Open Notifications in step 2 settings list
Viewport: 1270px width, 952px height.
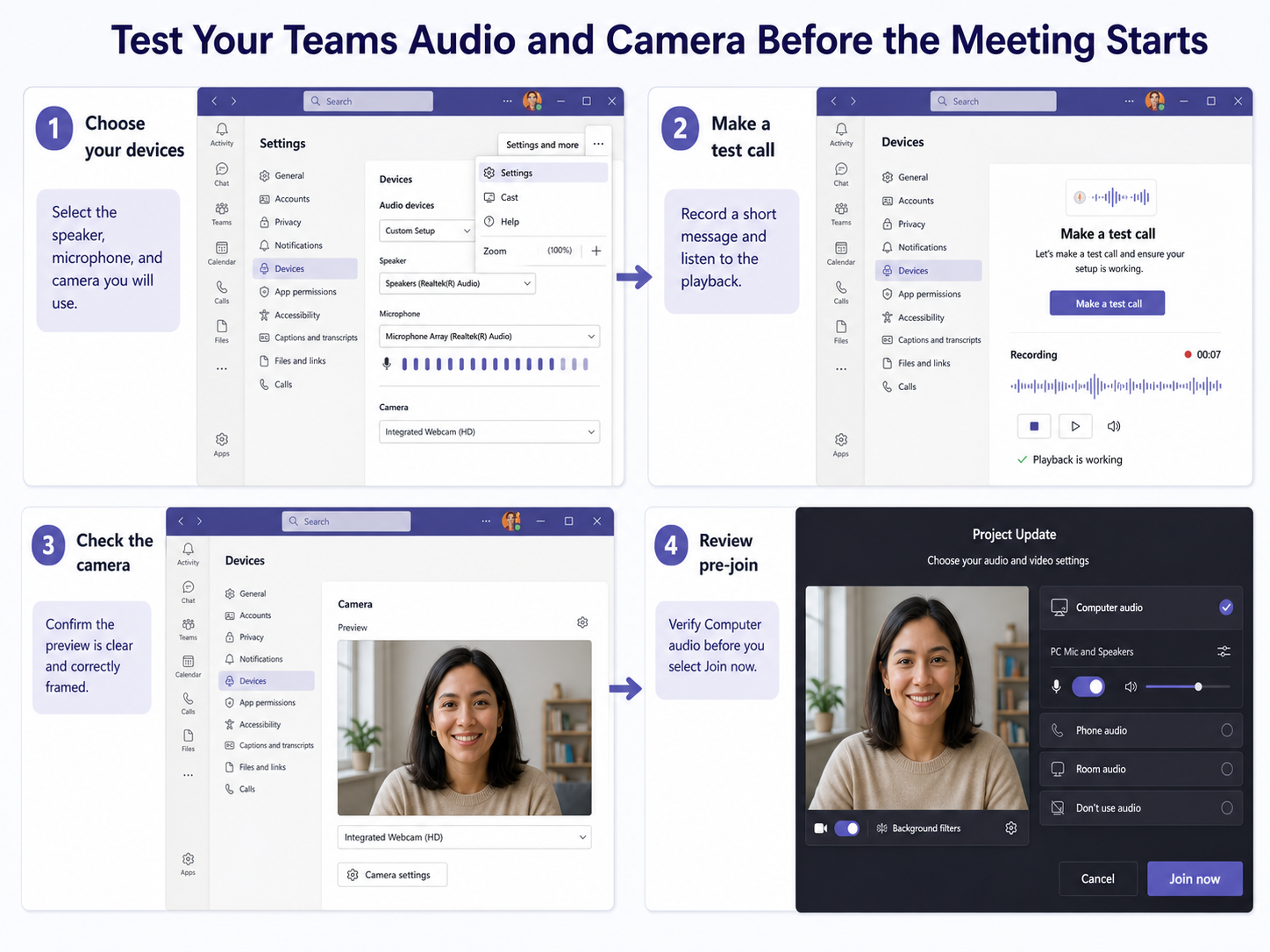tap(929, 247)
